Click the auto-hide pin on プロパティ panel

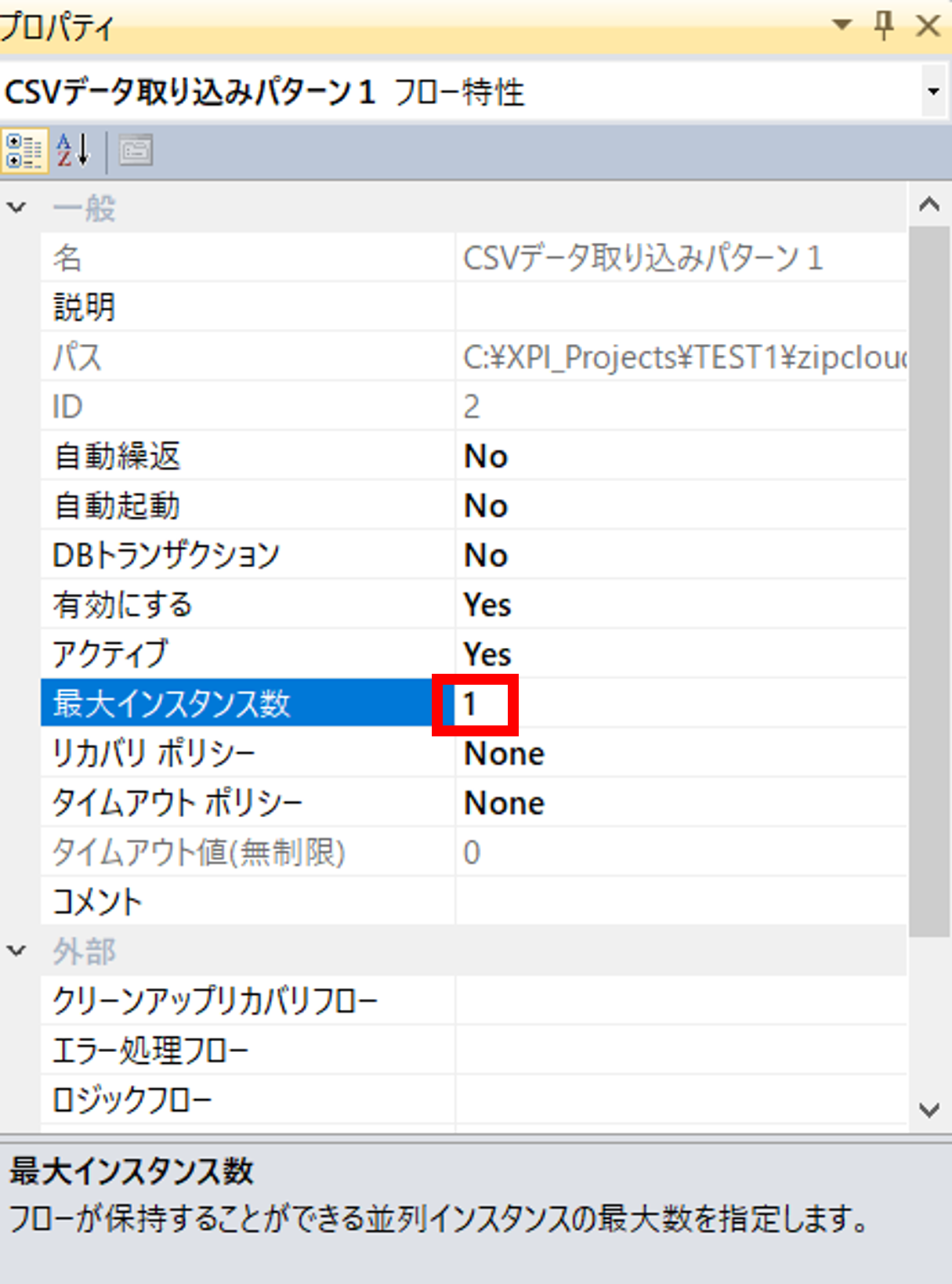[x=884, y=25]
